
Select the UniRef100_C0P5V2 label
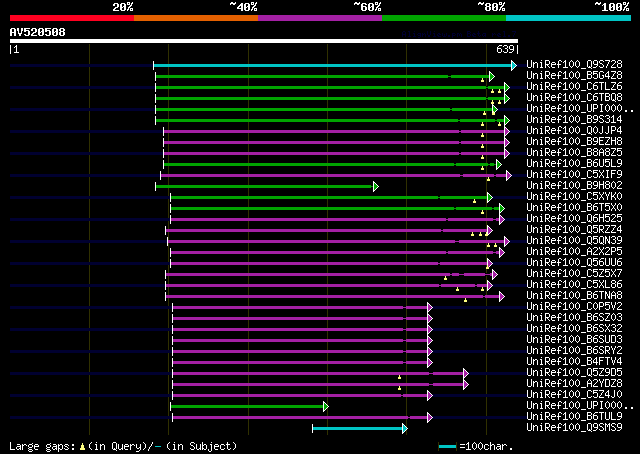(x=574, y=307)
